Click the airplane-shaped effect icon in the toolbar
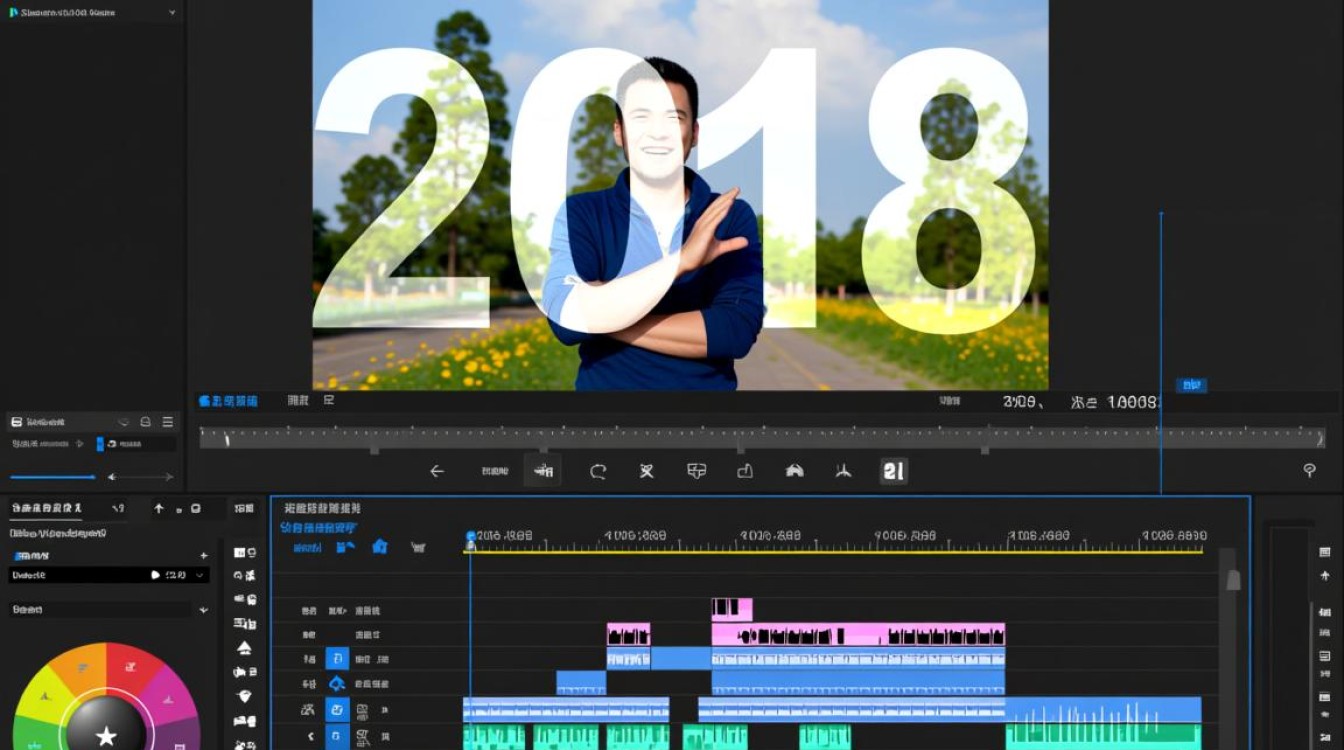1344x750 pixels. pyautogui.click(x=843, y=471)
